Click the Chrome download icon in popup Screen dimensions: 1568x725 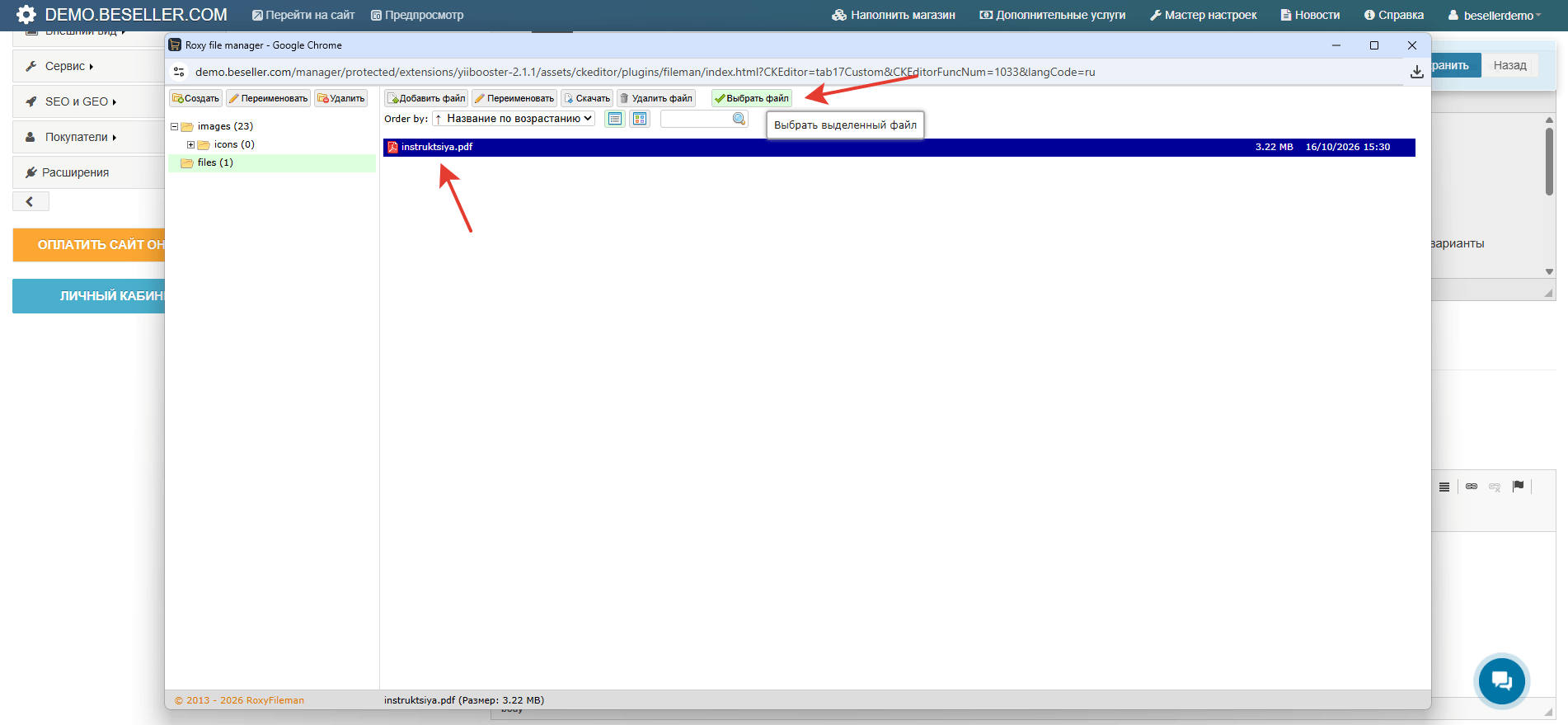[x=1416, y=72]
